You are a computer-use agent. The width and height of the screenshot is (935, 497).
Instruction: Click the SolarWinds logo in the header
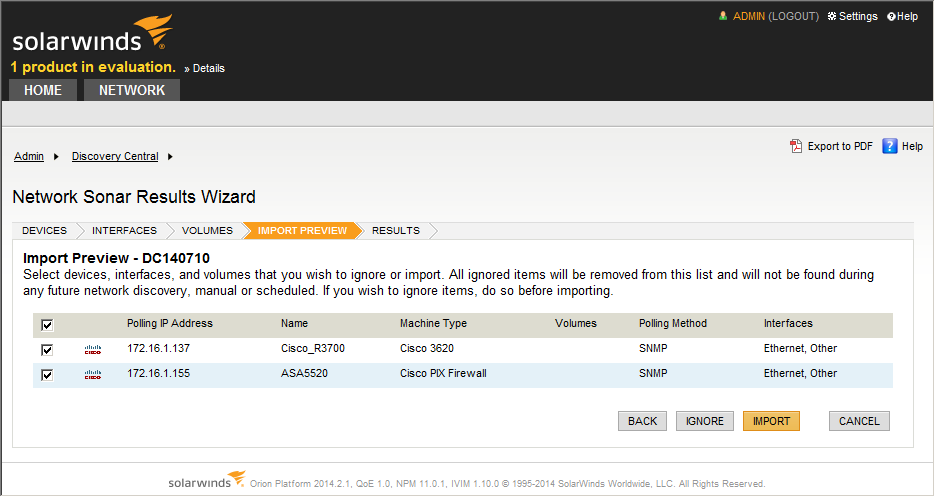click(x=92, y=33)
